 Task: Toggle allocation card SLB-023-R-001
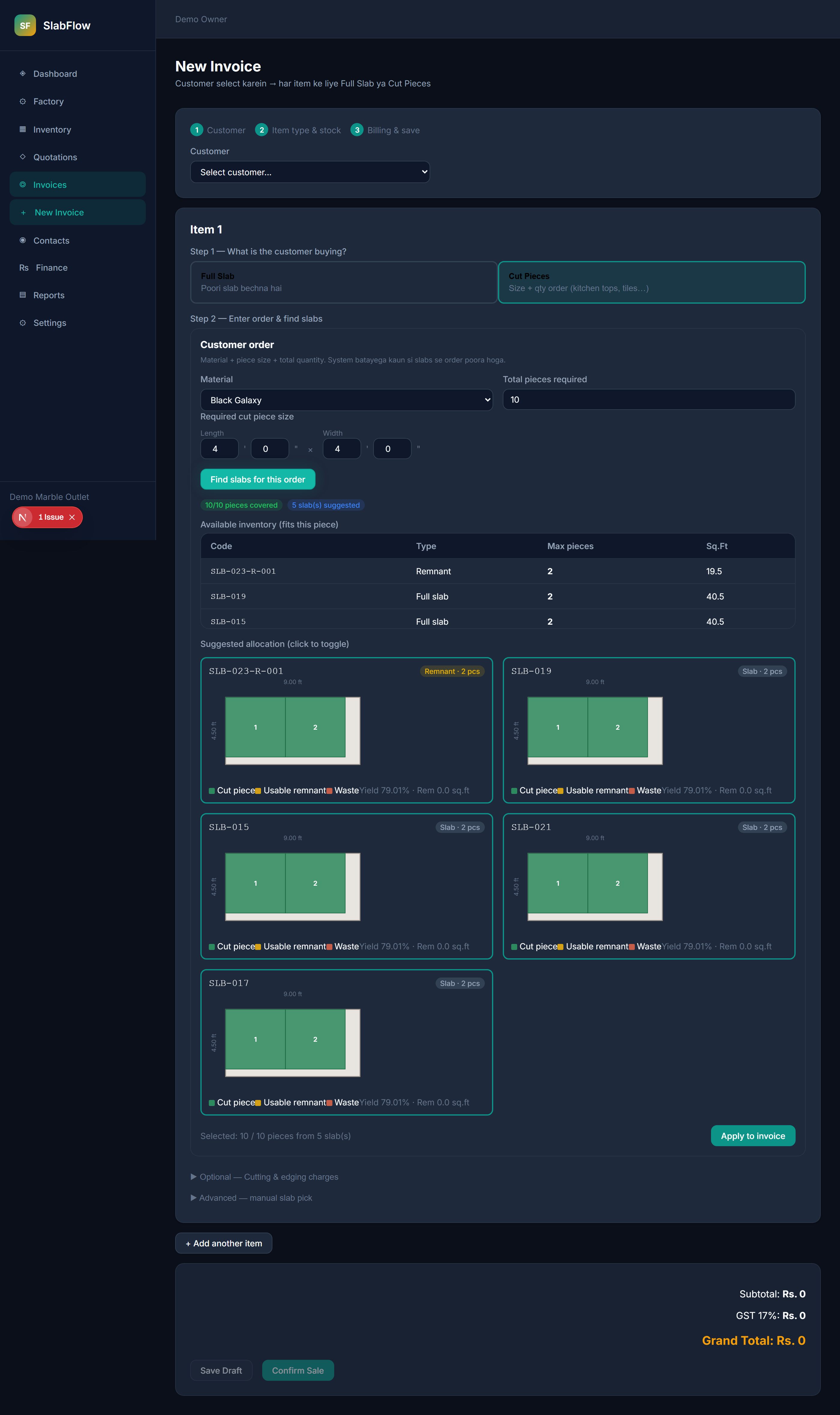pos(346,730)
